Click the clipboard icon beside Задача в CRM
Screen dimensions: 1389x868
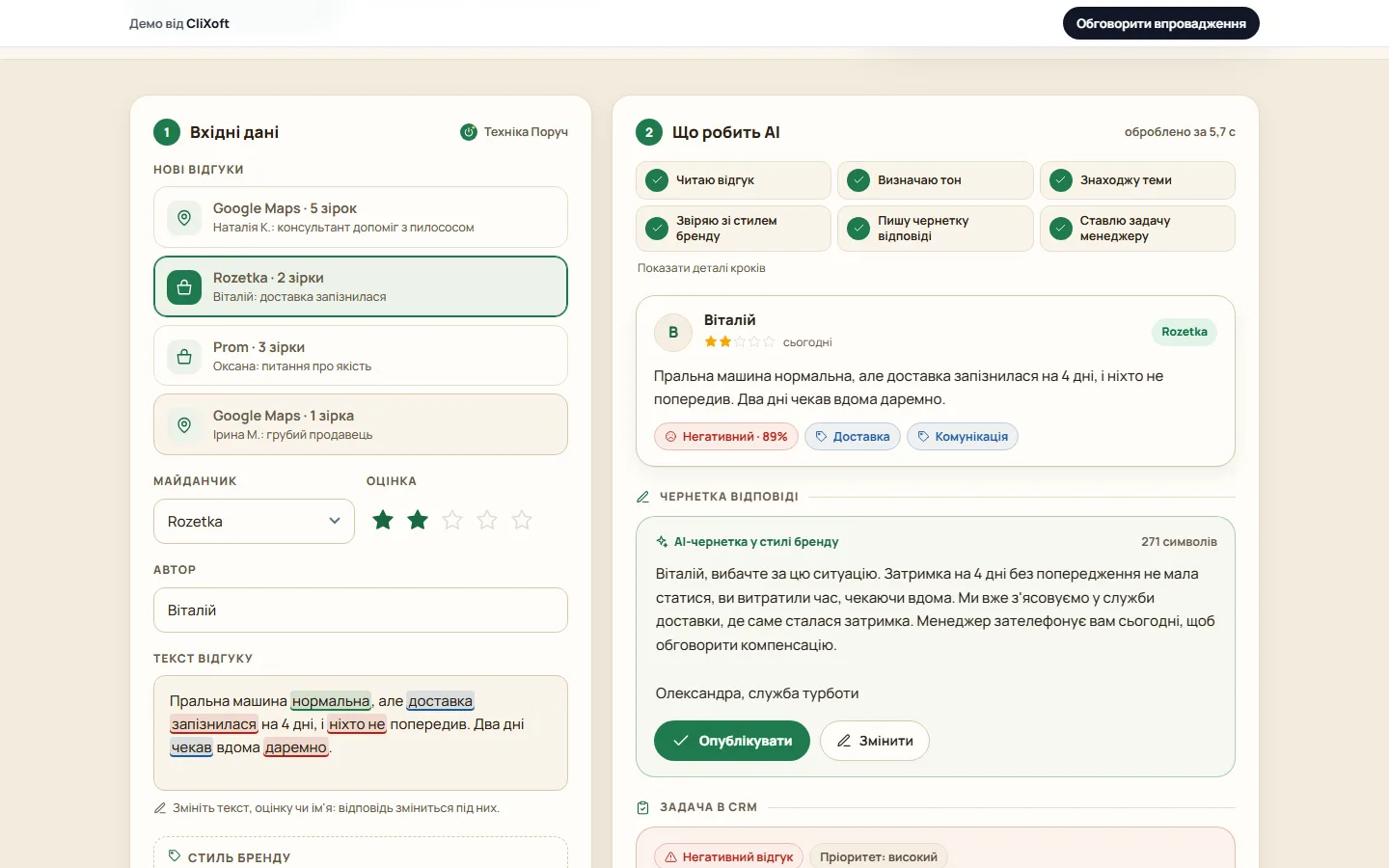tap(643, 807)
